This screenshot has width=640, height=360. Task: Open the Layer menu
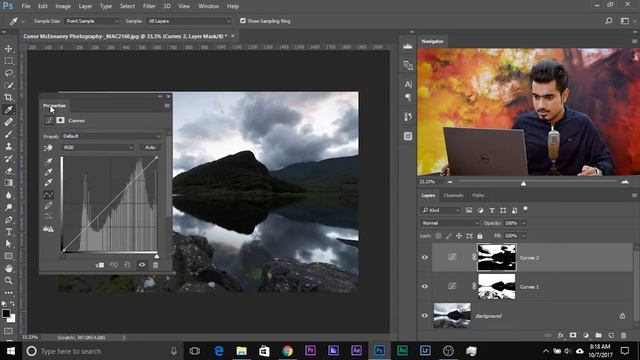click(85, 6)
